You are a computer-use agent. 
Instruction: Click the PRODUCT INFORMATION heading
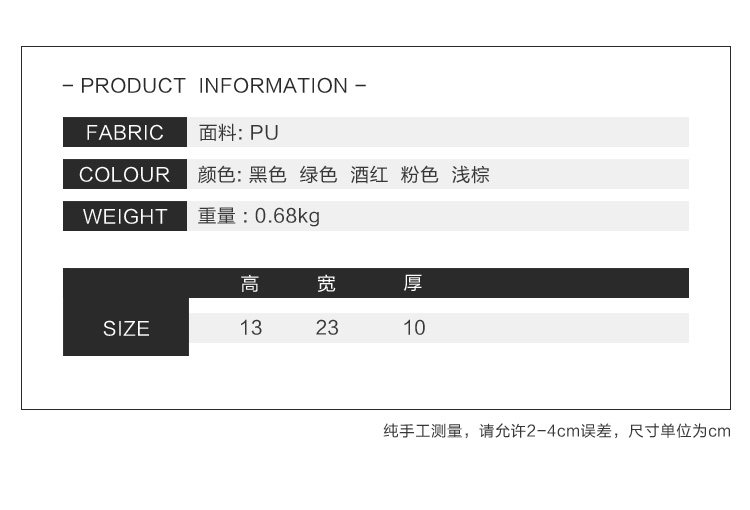(x=214, y=86)
